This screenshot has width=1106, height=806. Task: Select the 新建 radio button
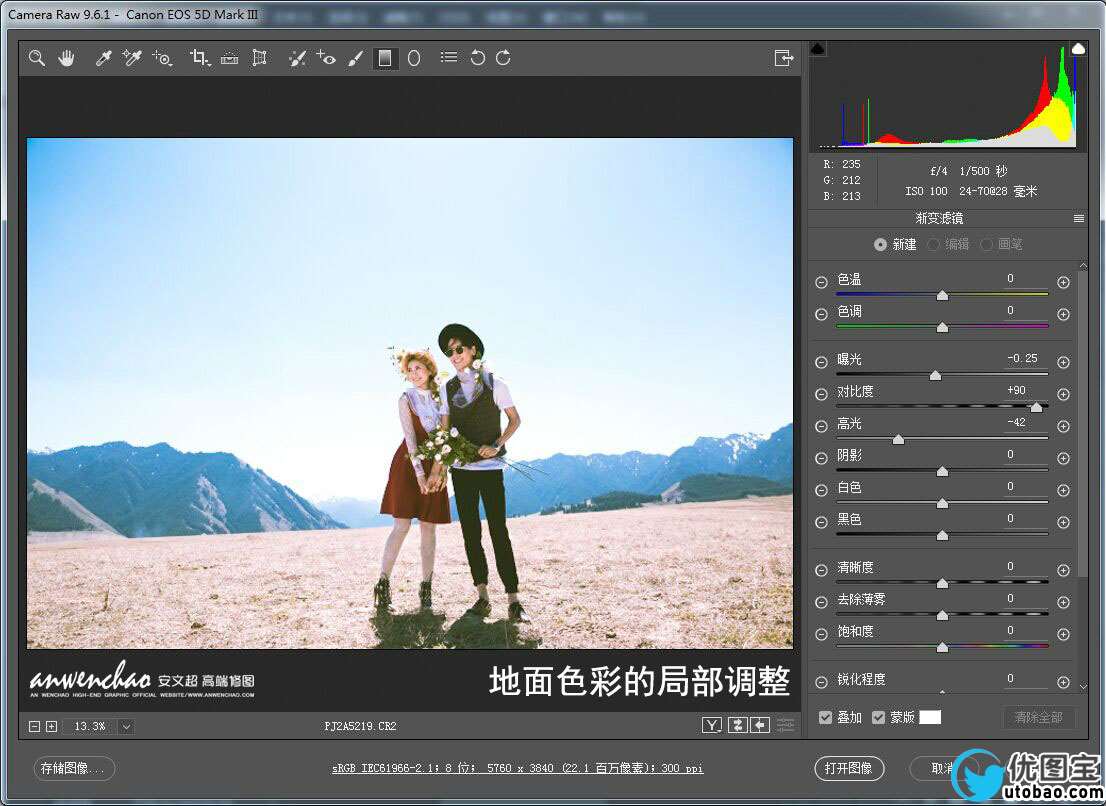coord(880,244)
